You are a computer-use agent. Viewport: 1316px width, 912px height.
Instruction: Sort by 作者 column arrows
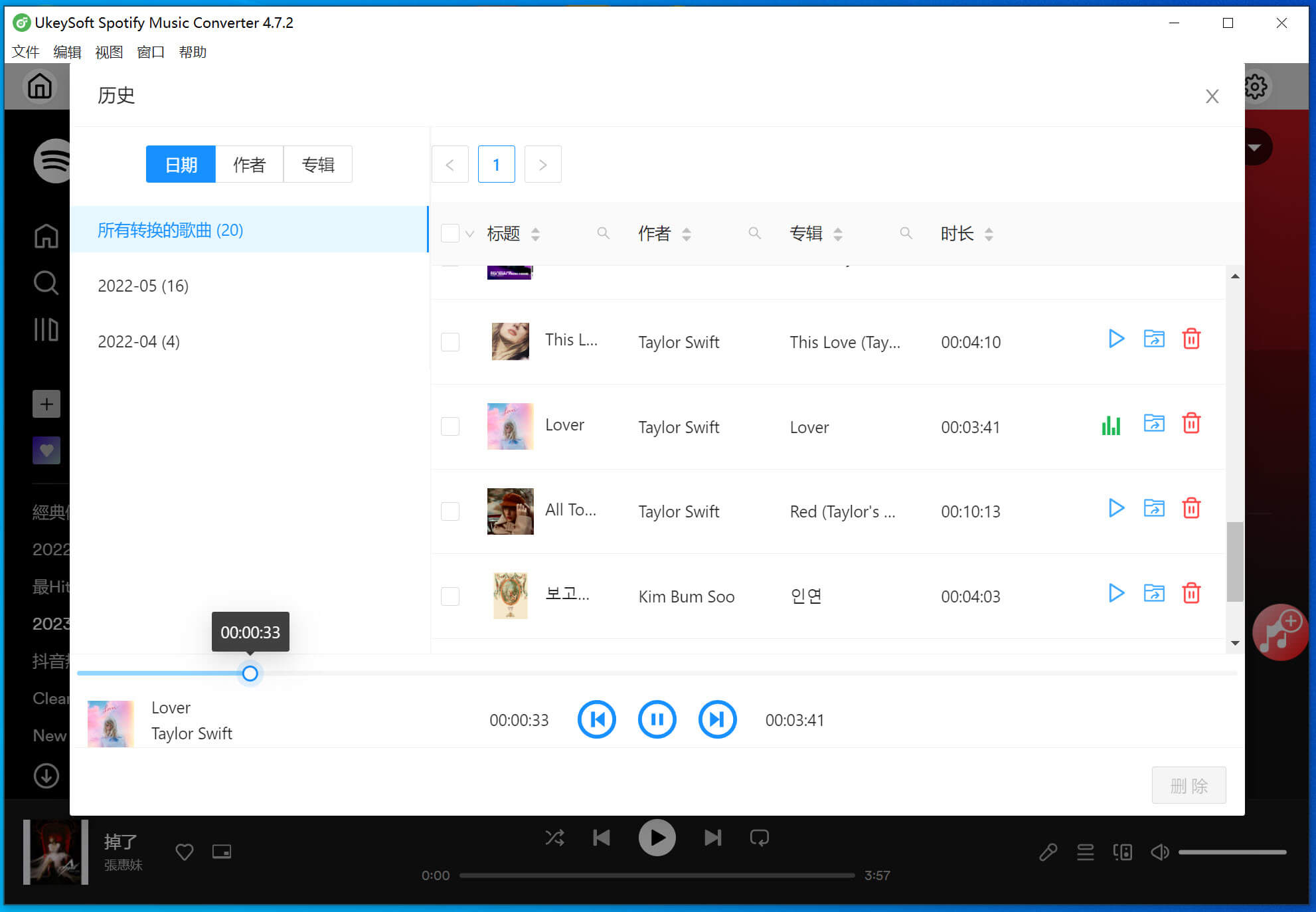687,234
